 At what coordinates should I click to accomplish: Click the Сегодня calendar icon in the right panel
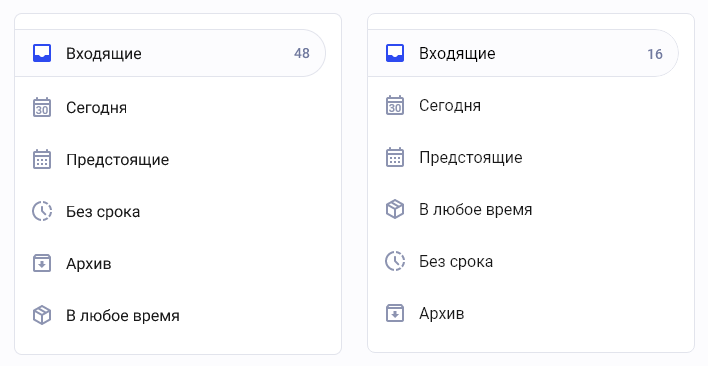[395, 105]
